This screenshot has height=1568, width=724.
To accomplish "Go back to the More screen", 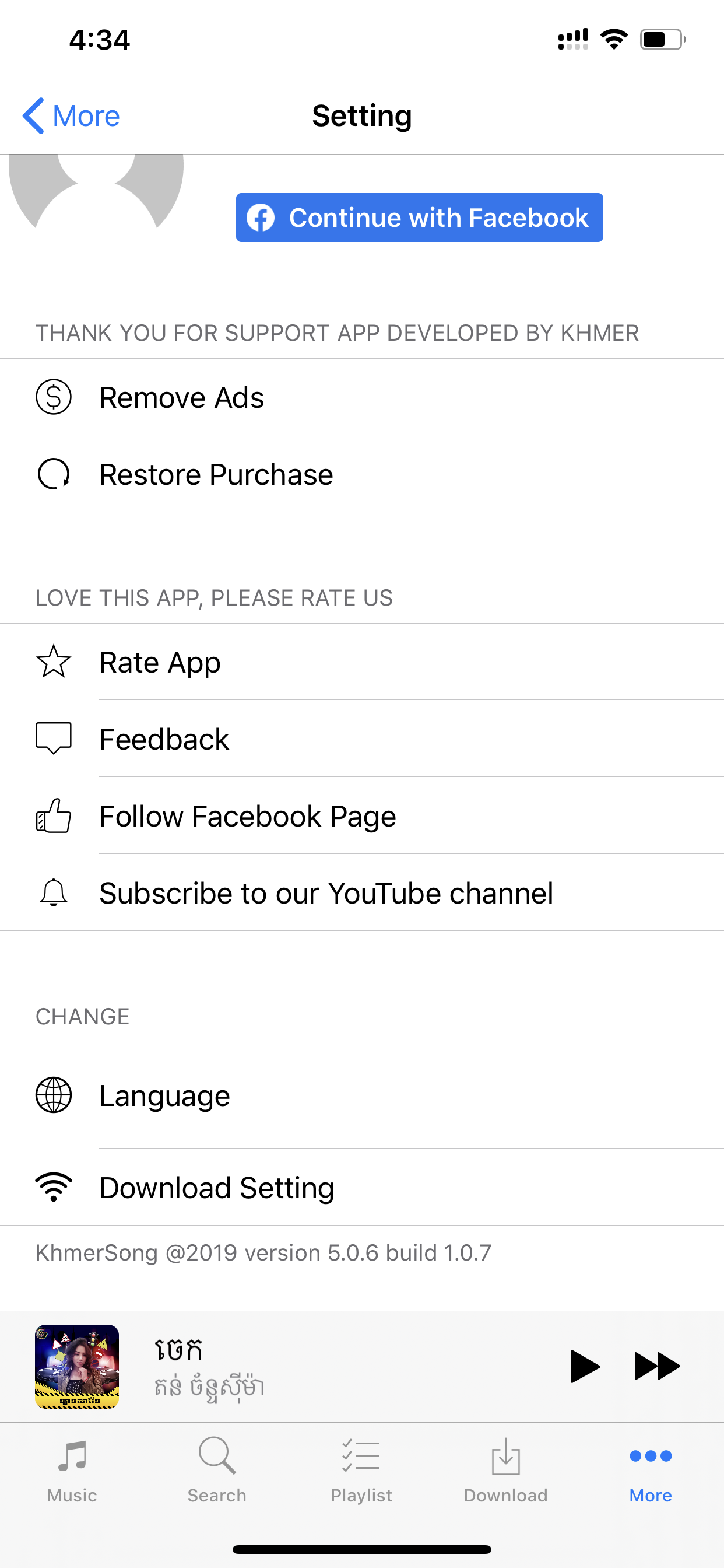I will pyautogui.click(x=71, y=116).
